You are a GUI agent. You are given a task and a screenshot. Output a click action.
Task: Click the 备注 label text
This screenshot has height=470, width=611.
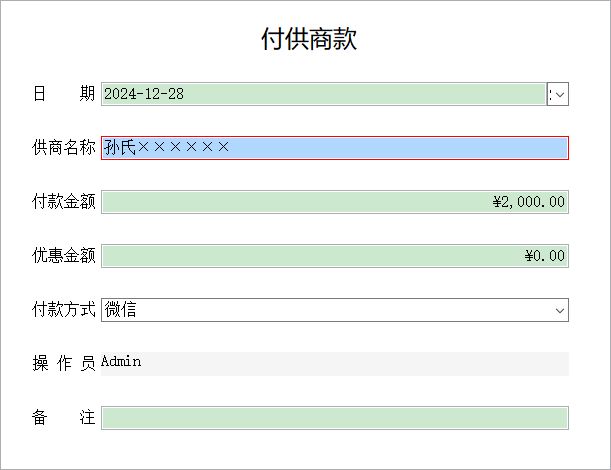point(64,418)
